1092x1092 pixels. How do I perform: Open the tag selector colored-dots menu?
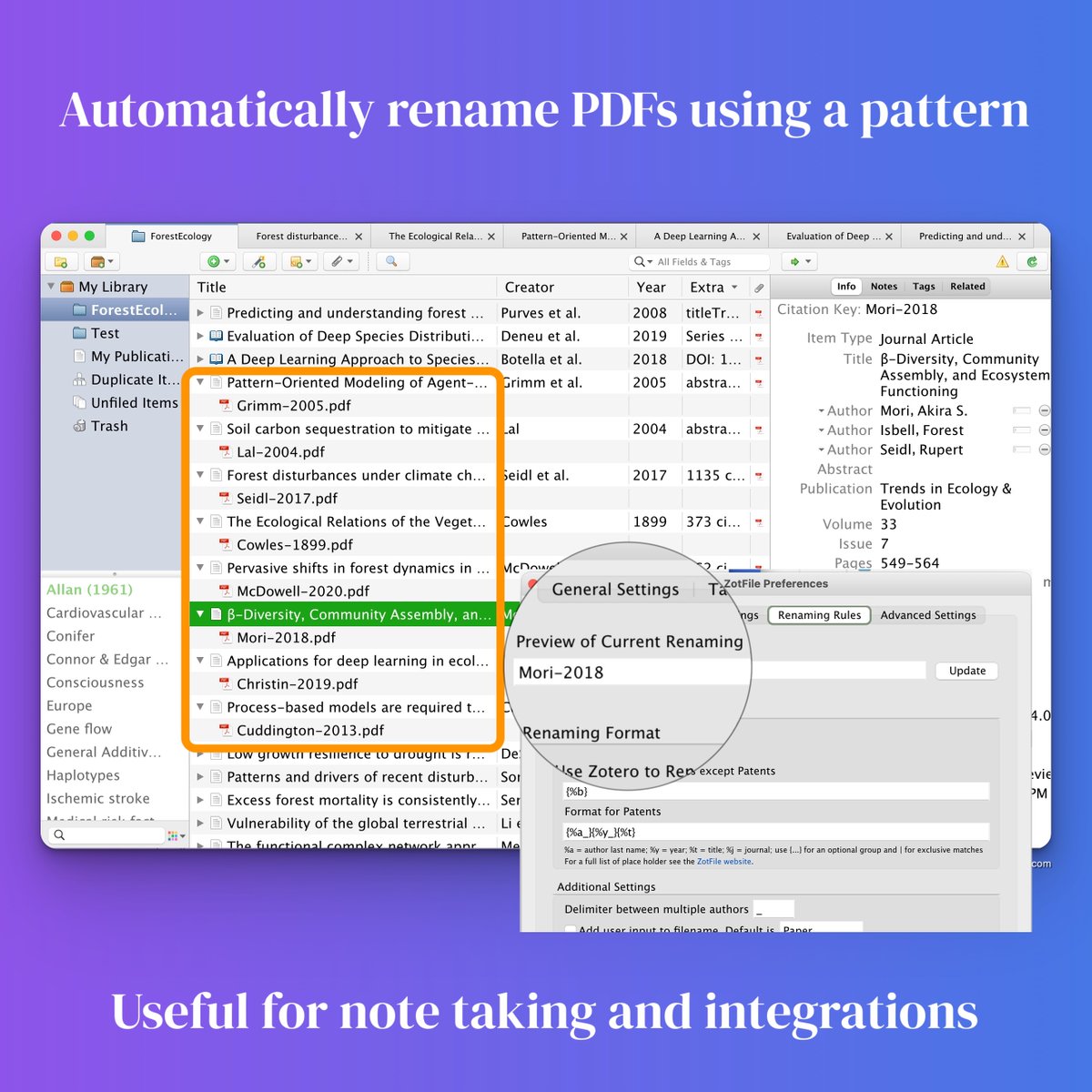(x=177, y=835)
